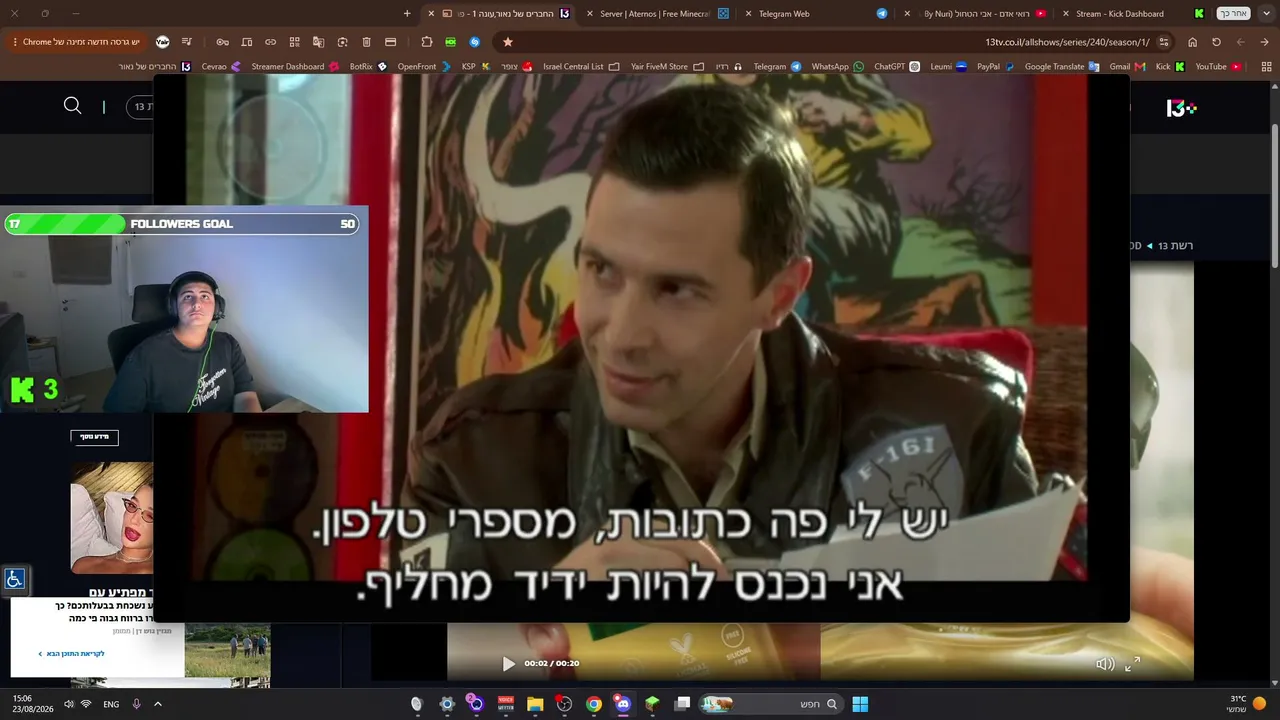1280x720 pixels.
Task: Open the apps grid in bookmarks bar
Action: coord(1267,67)
